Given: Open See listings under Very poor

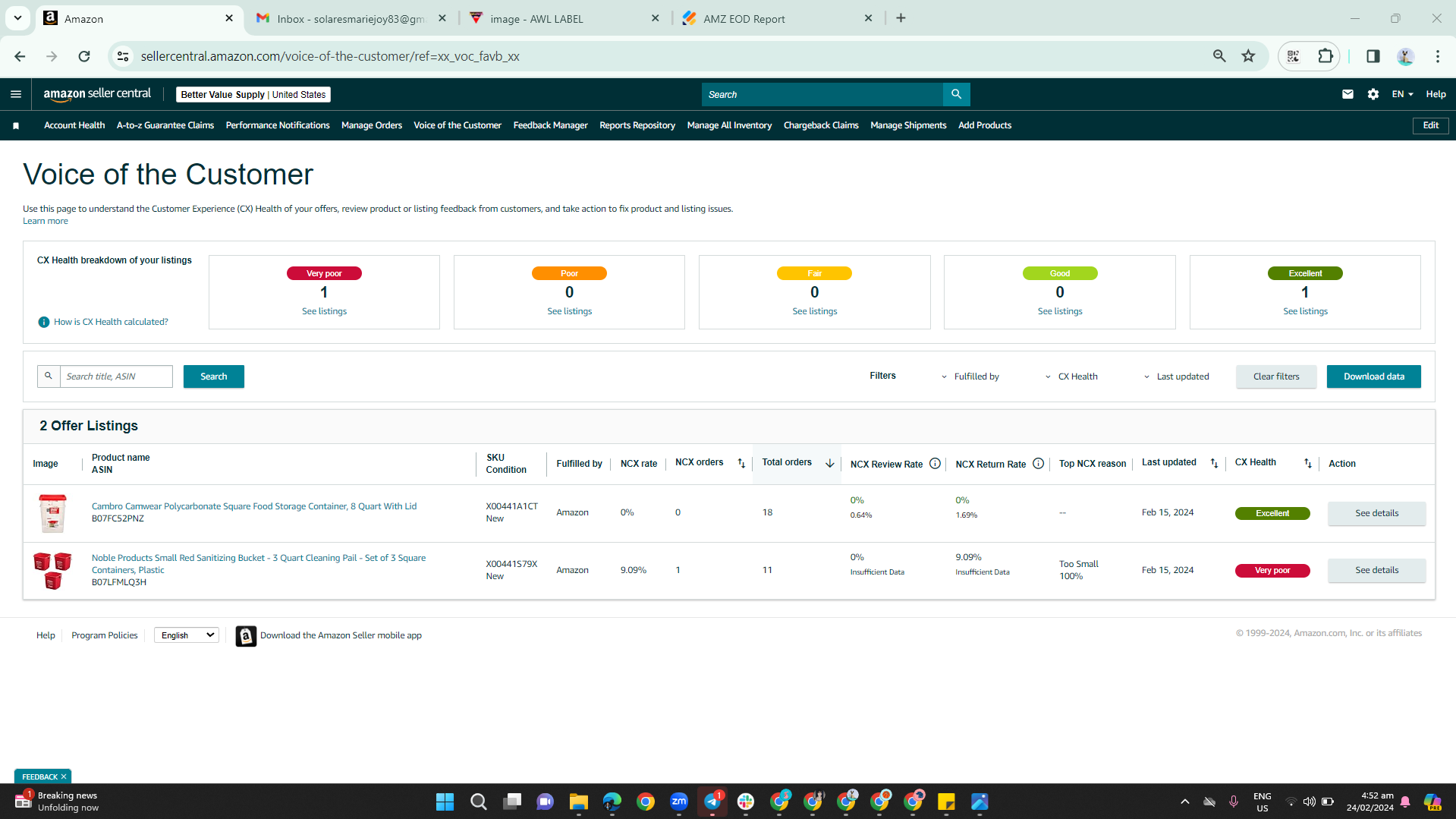Looking at the screenshot, I should (324, 311).
